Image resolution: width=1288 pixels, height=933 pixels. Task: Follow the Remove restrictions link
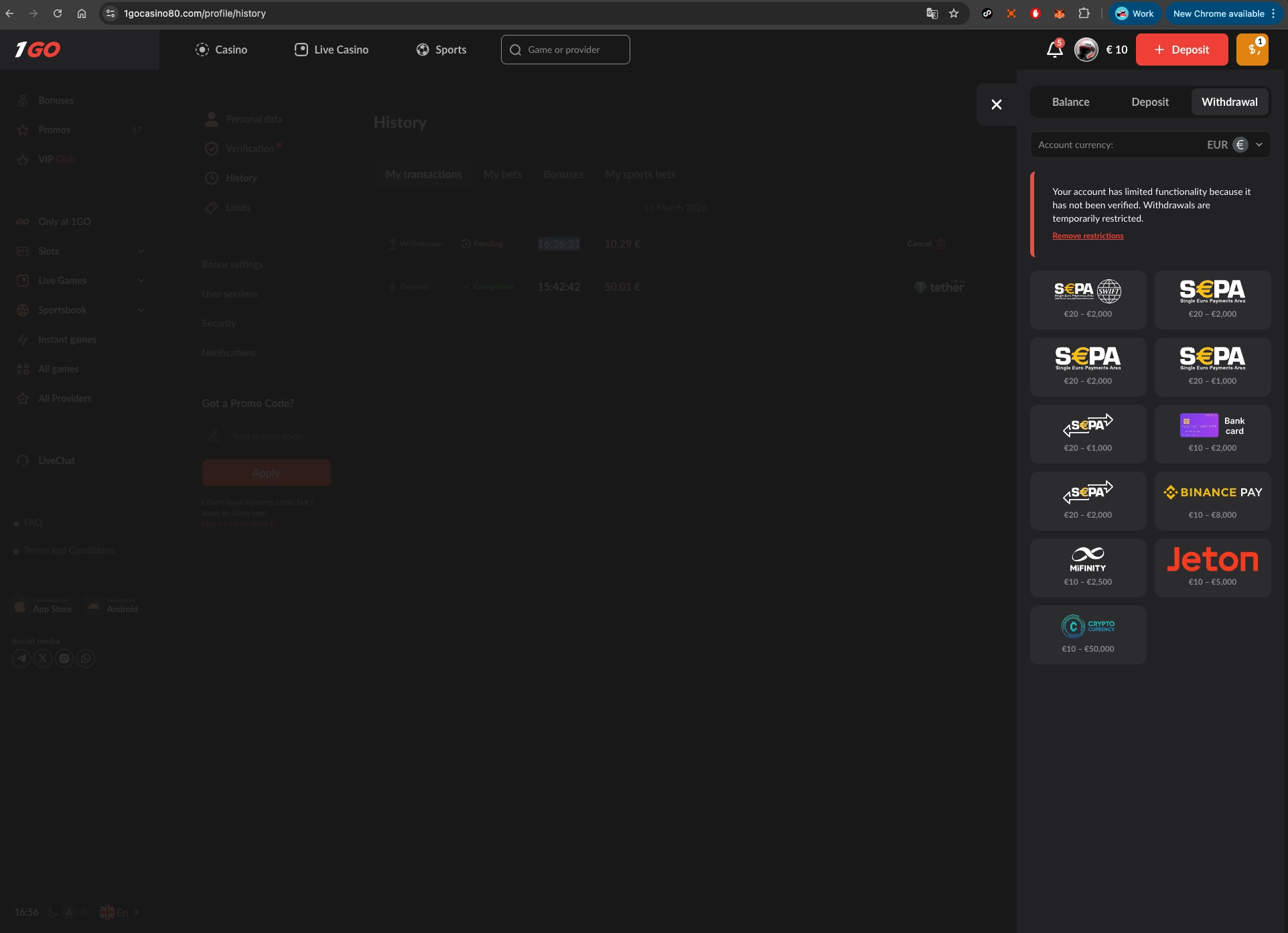pyautogui.click(x=1088, y=236)
